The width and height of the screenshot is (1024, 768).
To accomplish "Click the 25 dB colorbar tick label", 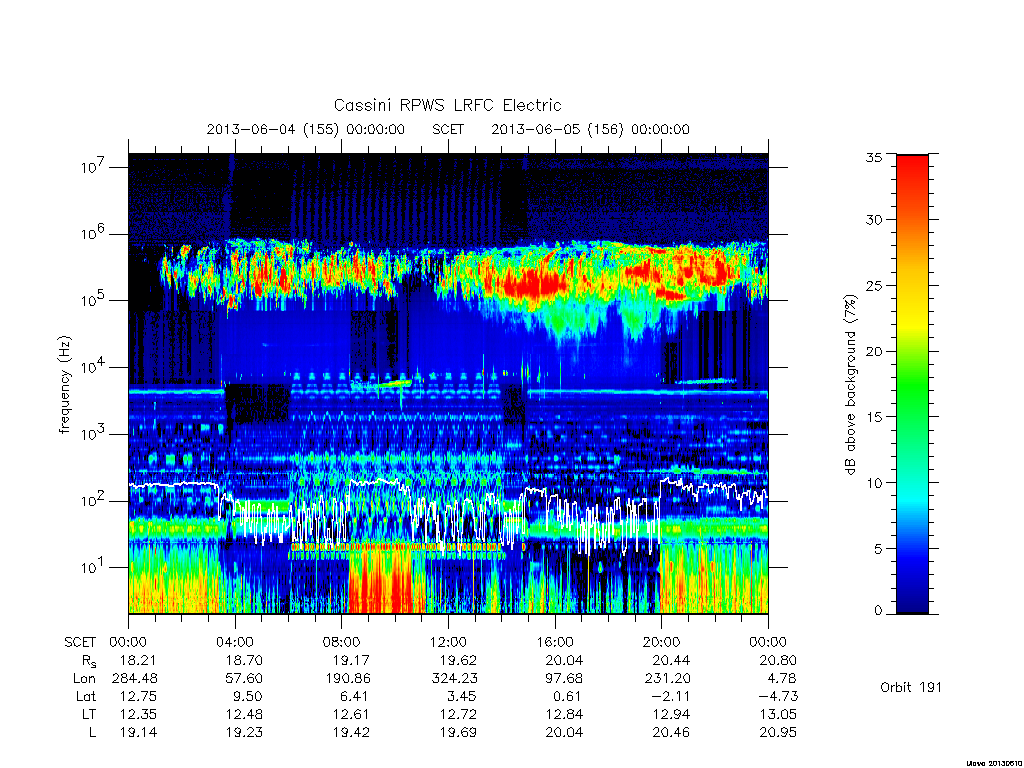I will coord(874,285).
